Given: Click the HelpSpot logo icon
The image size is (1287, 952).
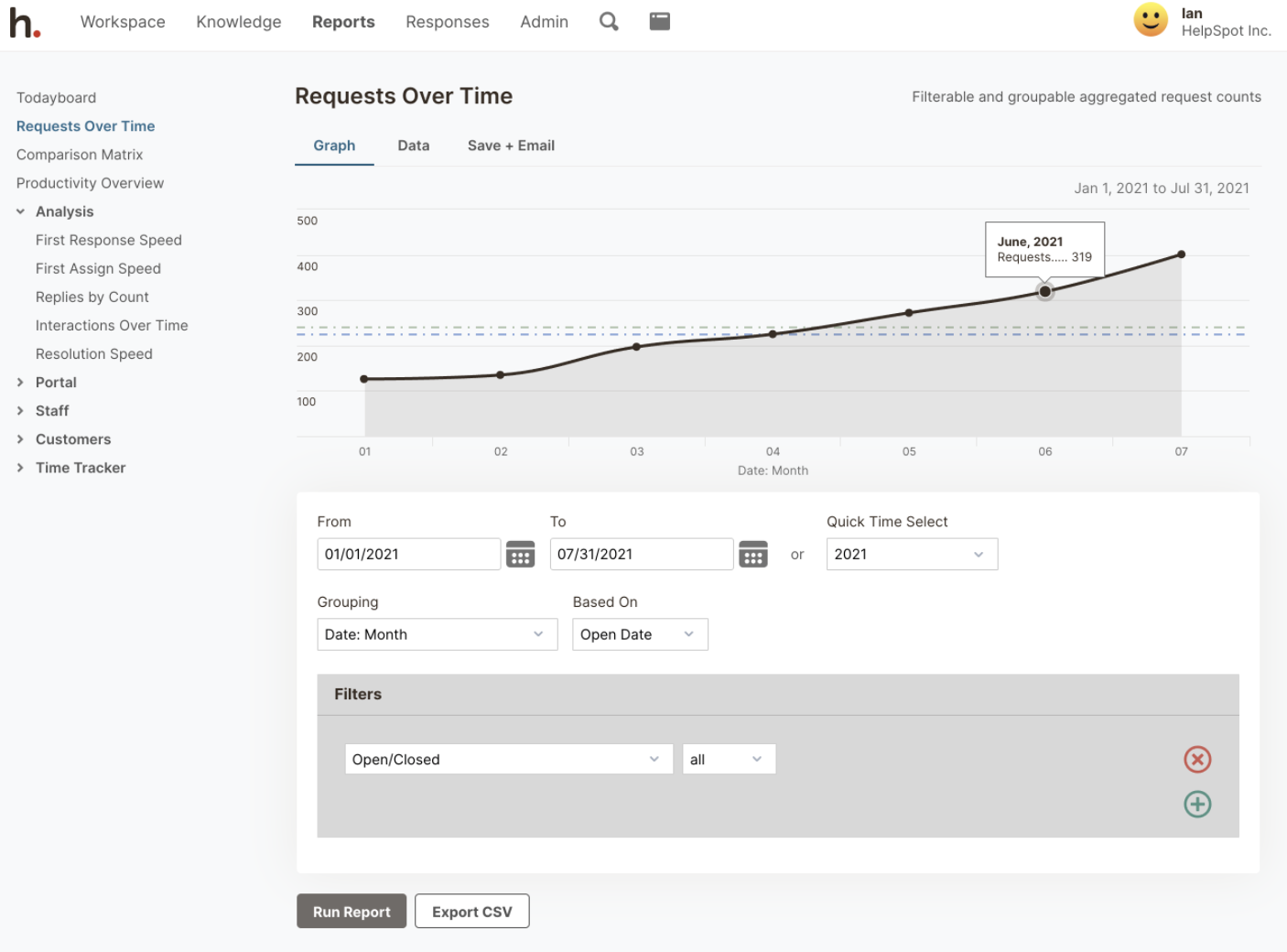Looking at the screenshot, I should (x=25, y=23).
